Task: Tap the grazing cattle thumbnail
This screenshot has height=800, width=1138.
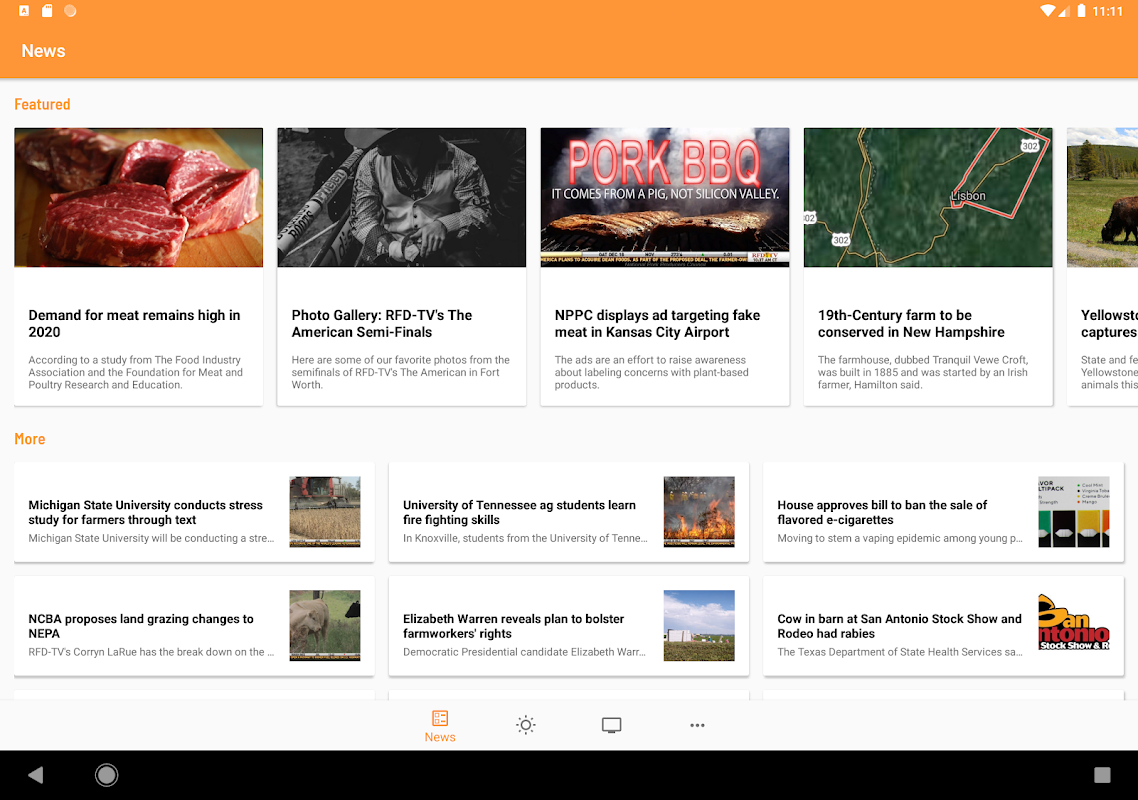Action: coord(325,626)
